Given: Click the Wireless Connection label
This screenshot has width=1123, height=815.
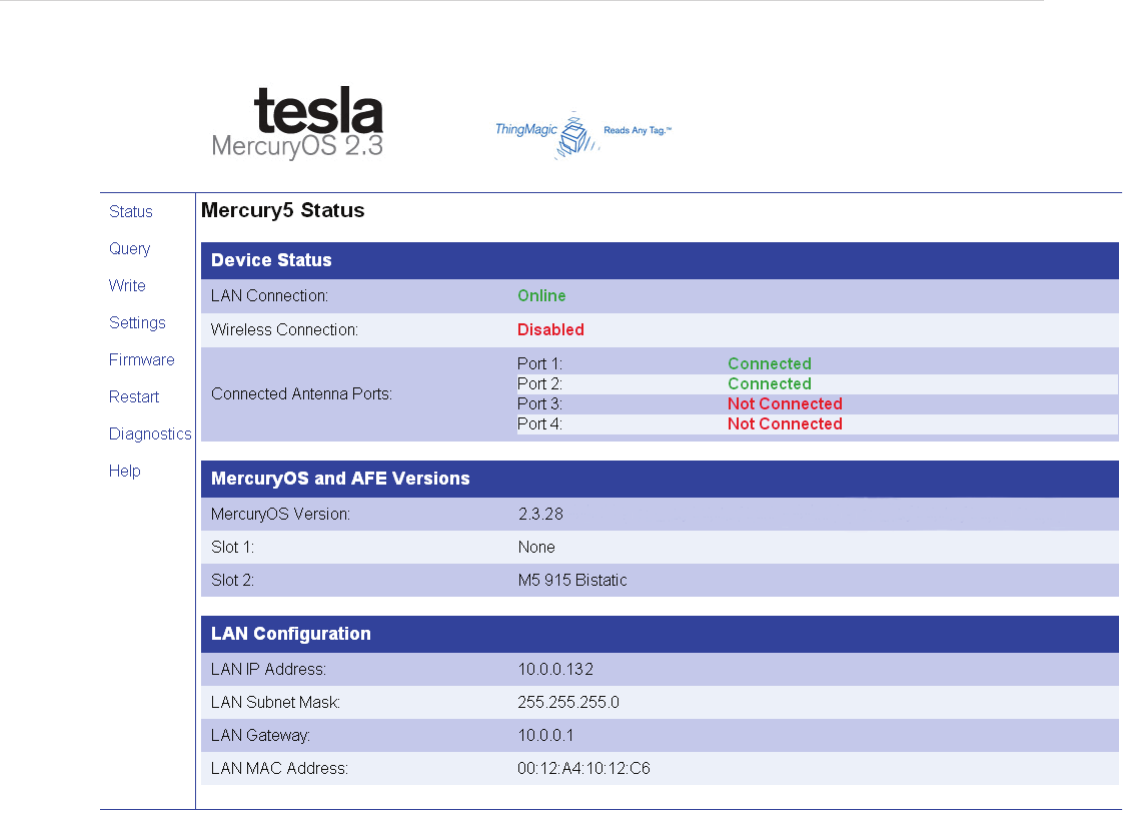Looking at the screenshot, I should click(284, 330).
